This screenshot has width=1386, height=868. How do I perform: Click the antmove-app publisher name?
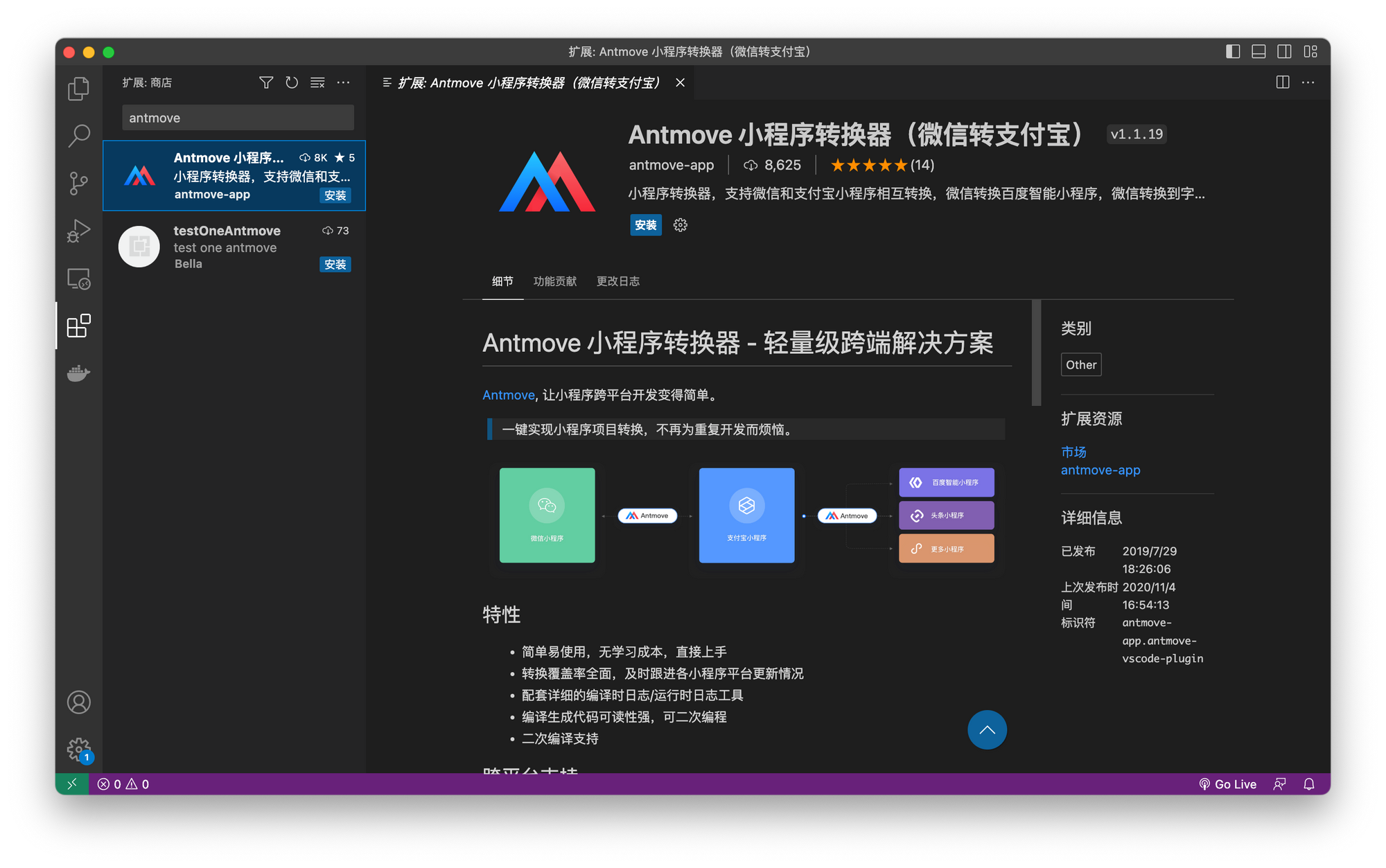[672, 165]
